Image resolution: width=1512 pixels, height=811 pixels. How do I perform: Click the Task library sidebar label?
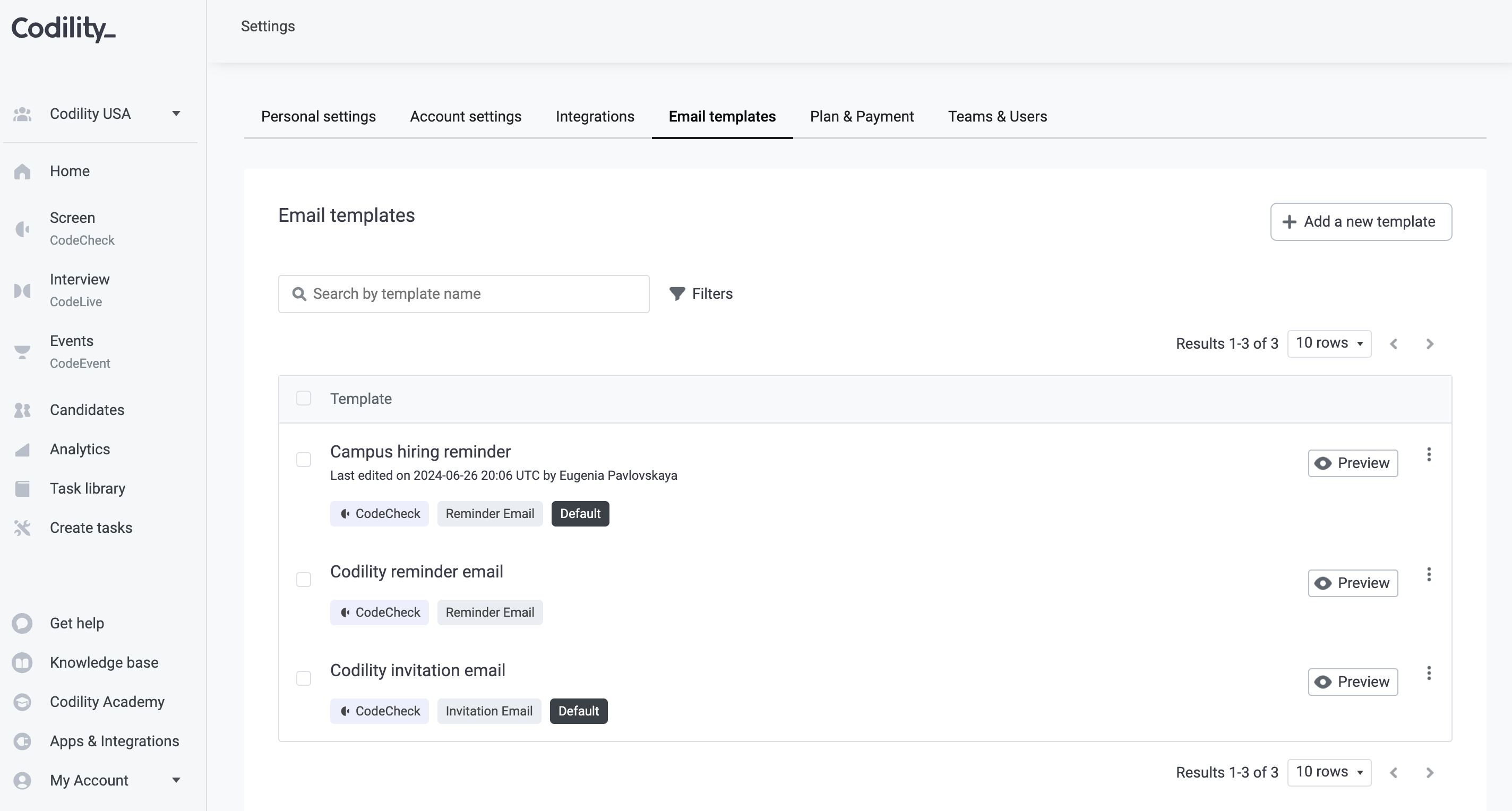coord(88,489)
